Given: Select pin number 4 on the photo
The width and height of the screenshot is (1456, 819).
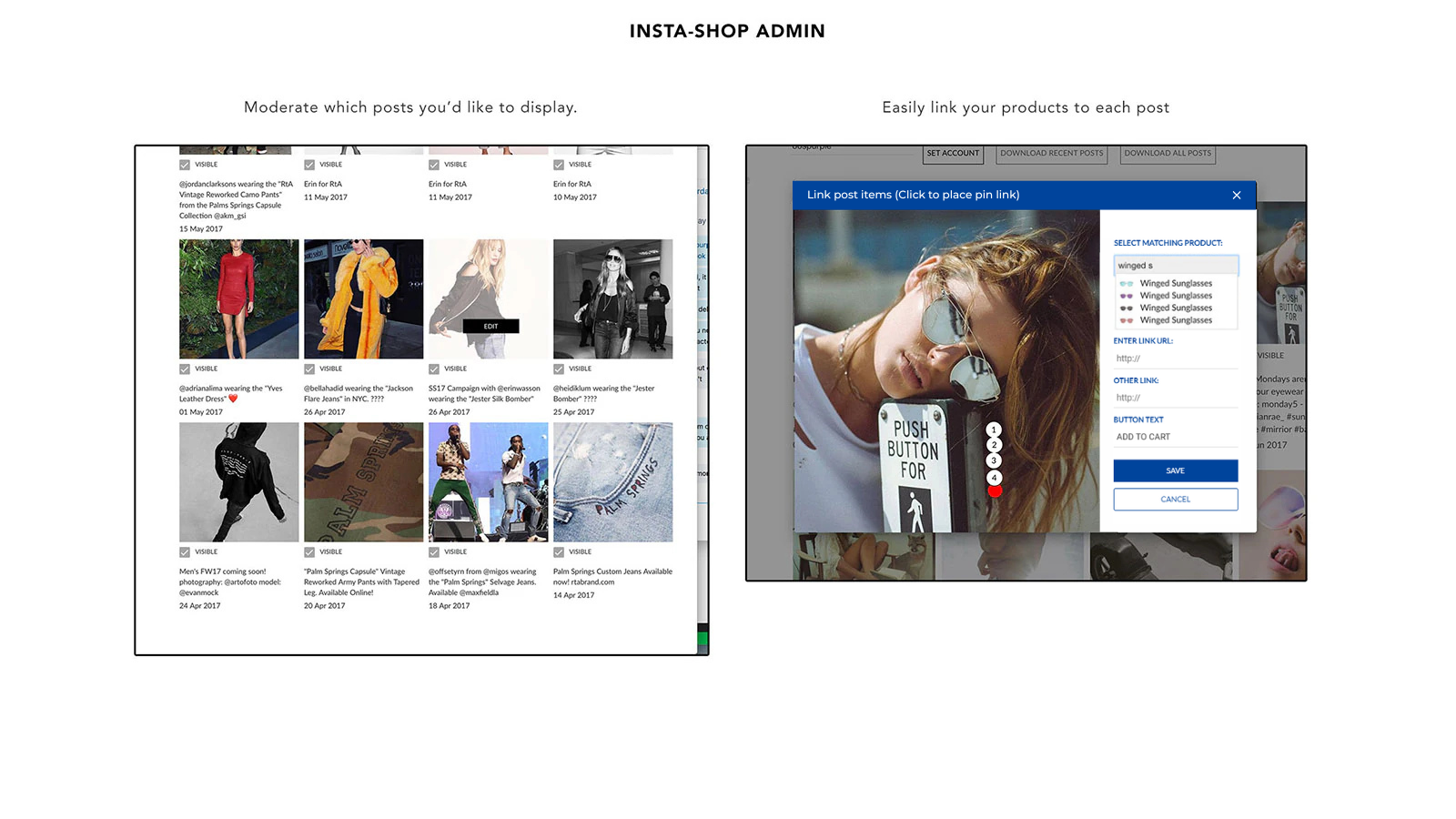Looking at the screenshot, I should coord(994,477).
